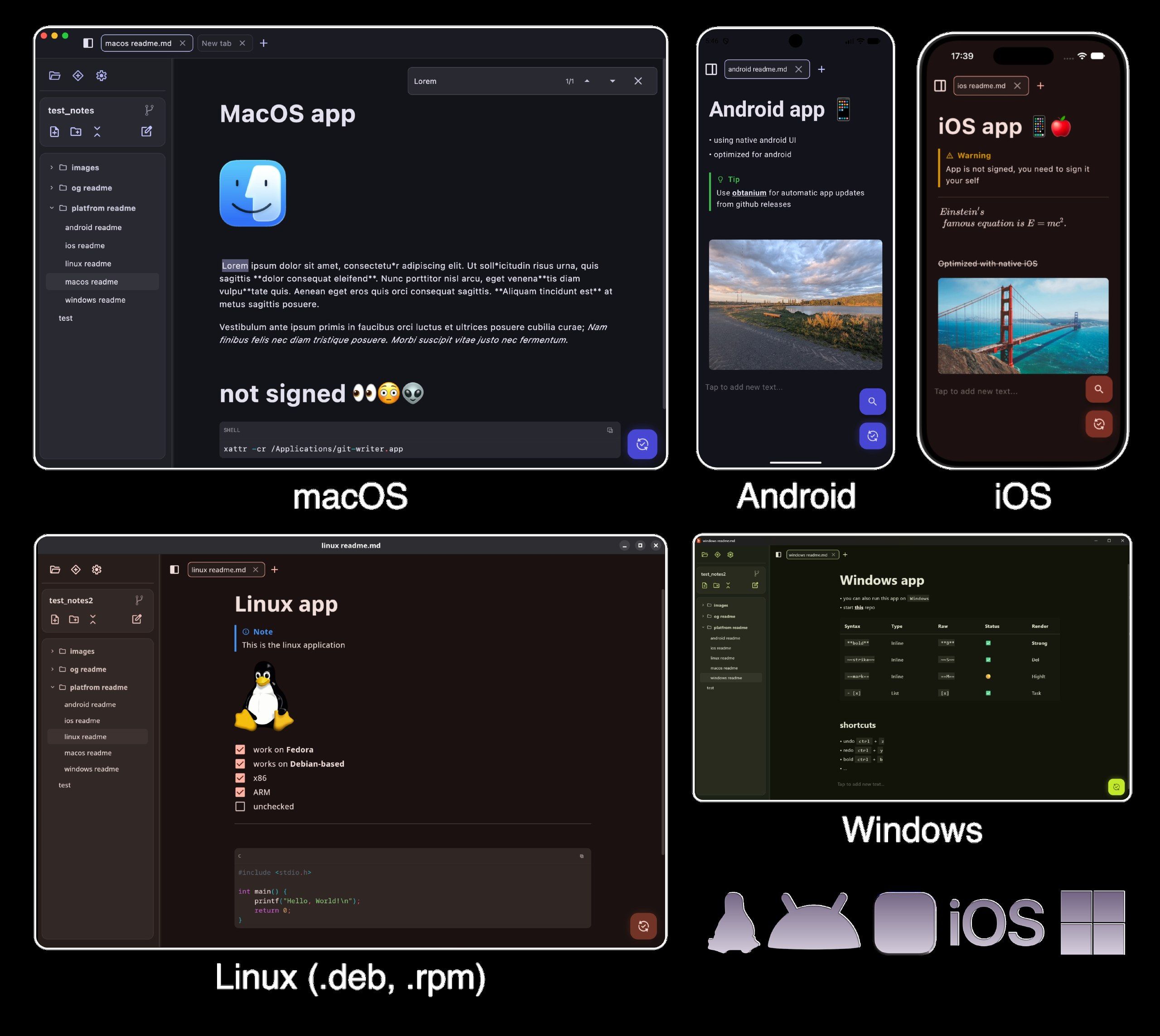Click sync button in Windows app

click(x=1116, y=787)
